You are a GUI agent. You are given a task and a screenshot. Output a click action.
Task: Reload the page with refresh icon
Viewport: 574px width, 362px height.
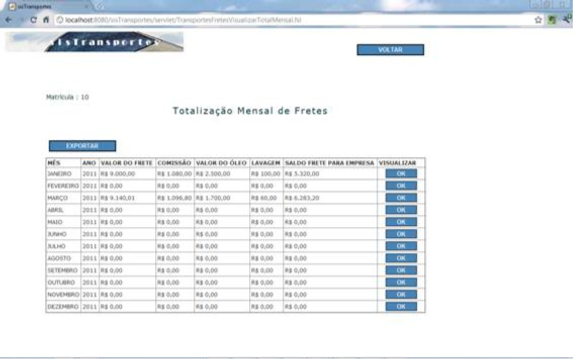33,20
